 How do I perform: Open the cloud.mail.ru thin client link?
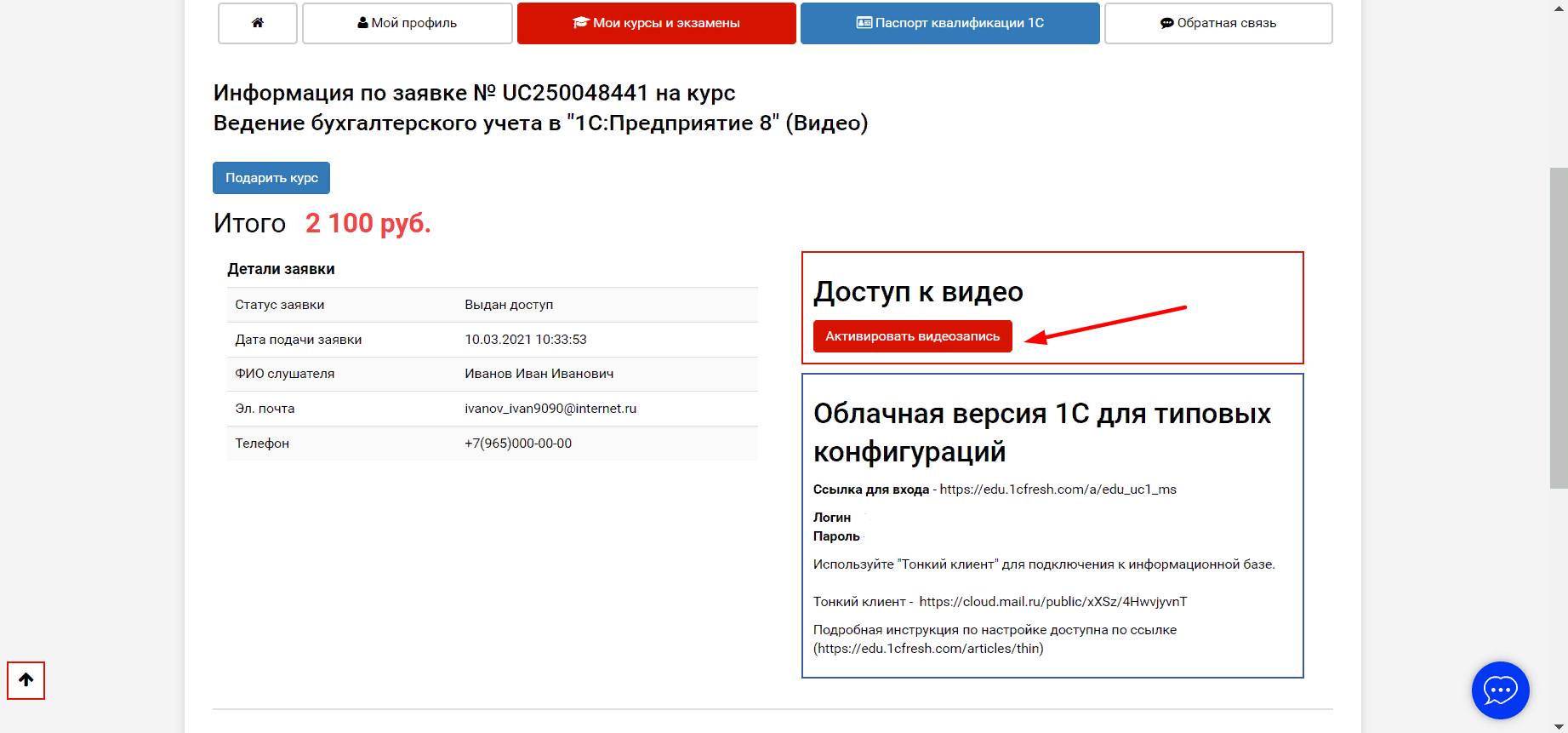[x=1052, y=602]
